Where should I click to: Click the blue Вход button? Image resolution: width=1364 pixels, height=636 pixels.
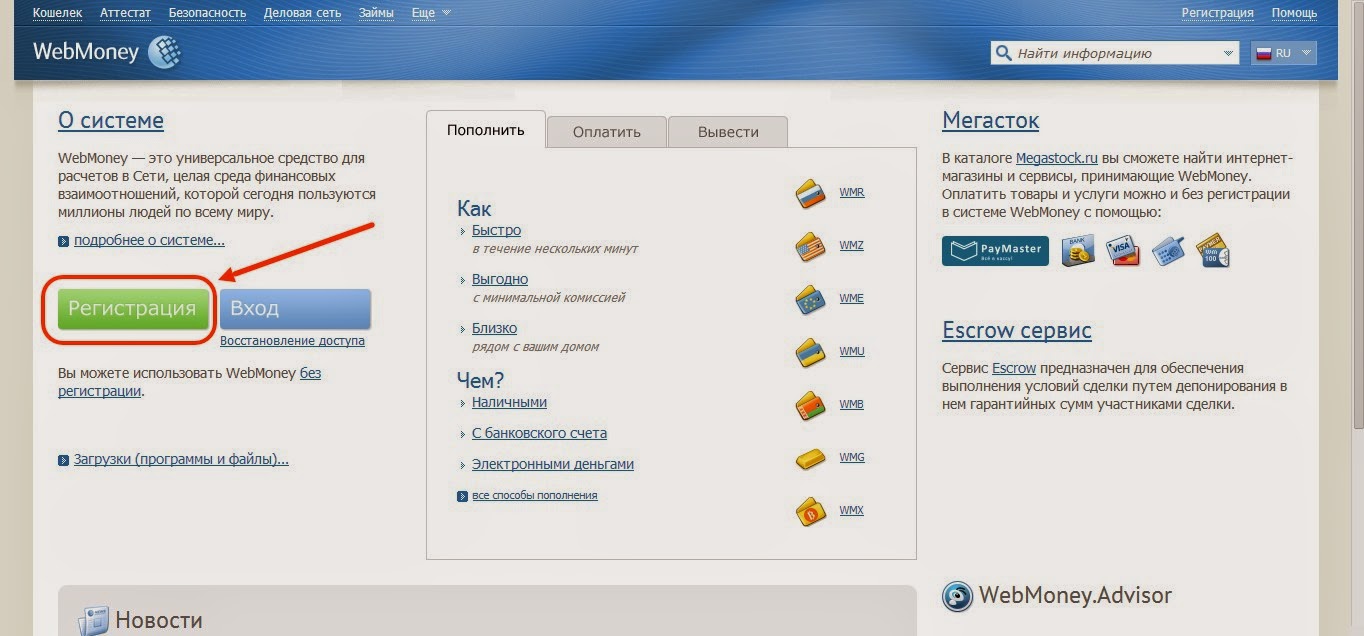[x=295, y=309]
